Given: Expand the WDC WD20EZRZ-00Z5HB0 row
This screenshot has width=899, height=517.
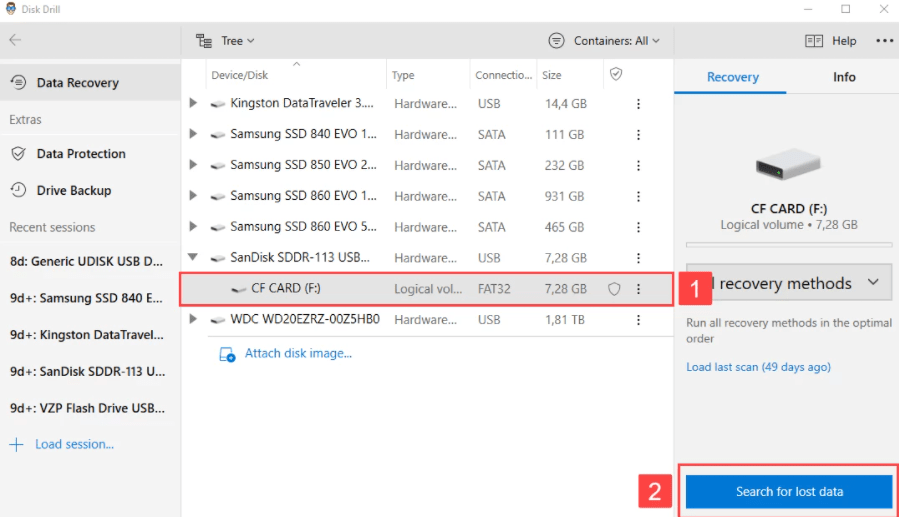Looking at the screenshot, I should pos(193,319).
